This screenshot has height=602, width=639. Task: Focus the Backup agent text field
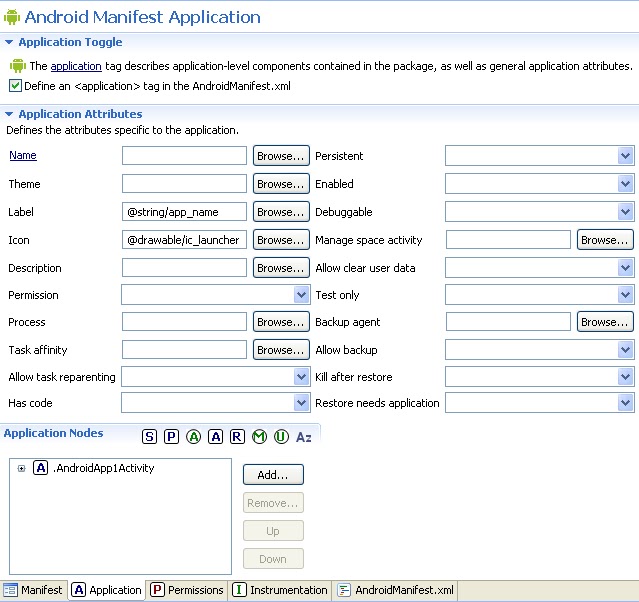pyautogui.click(x=508, y=322)
